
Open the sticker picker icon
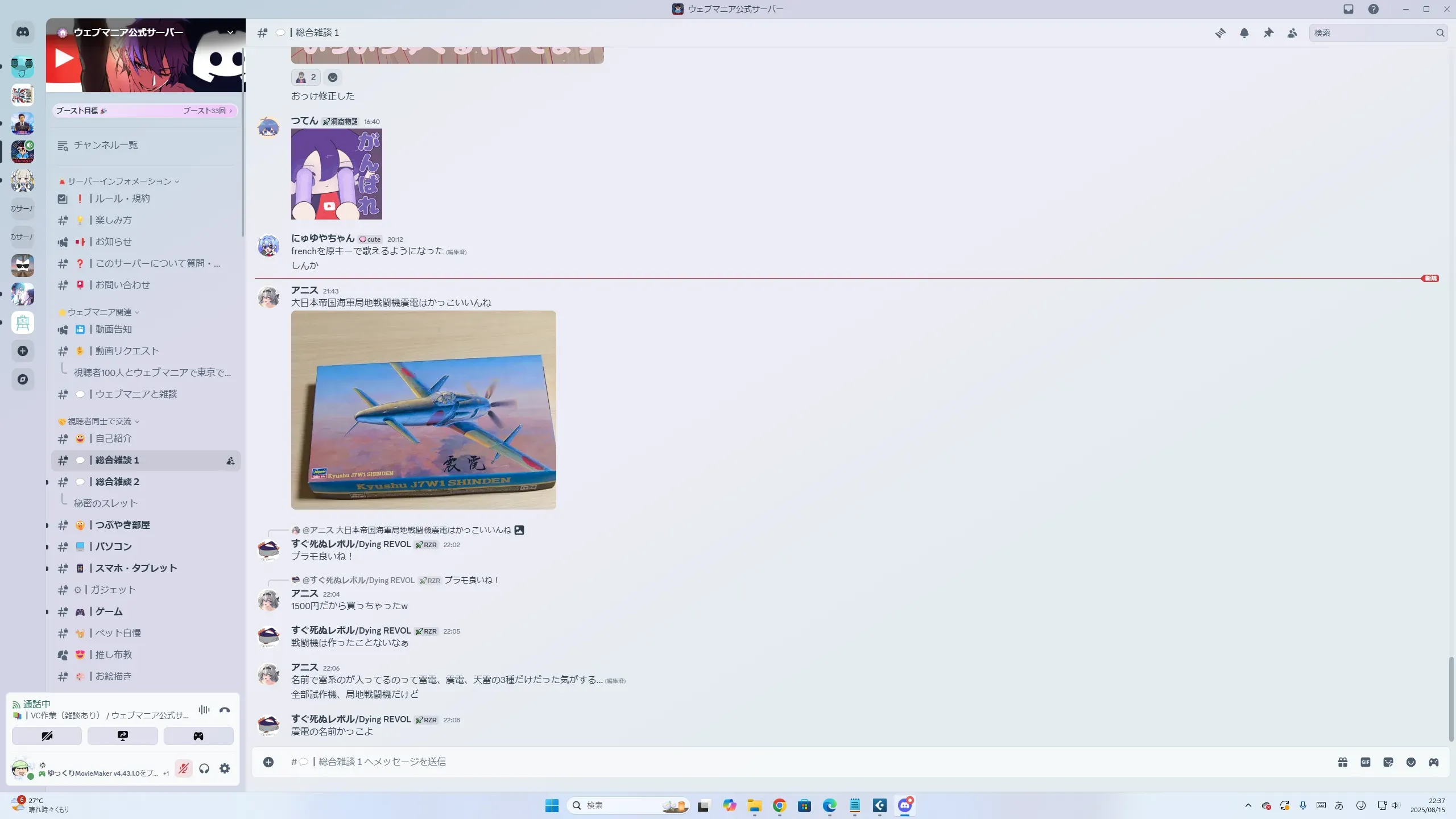tap(1388, 762)
